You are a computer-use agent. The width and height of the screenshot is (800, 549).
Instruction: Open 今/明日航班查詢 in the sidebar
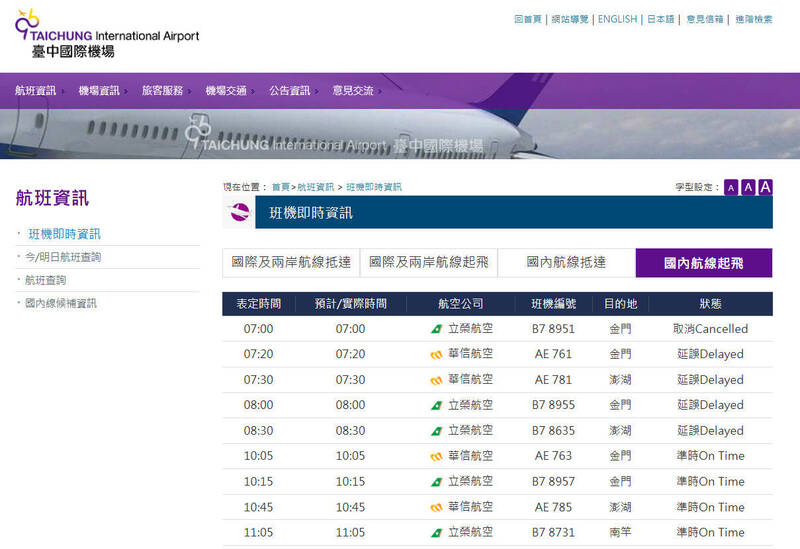point(63,257)
